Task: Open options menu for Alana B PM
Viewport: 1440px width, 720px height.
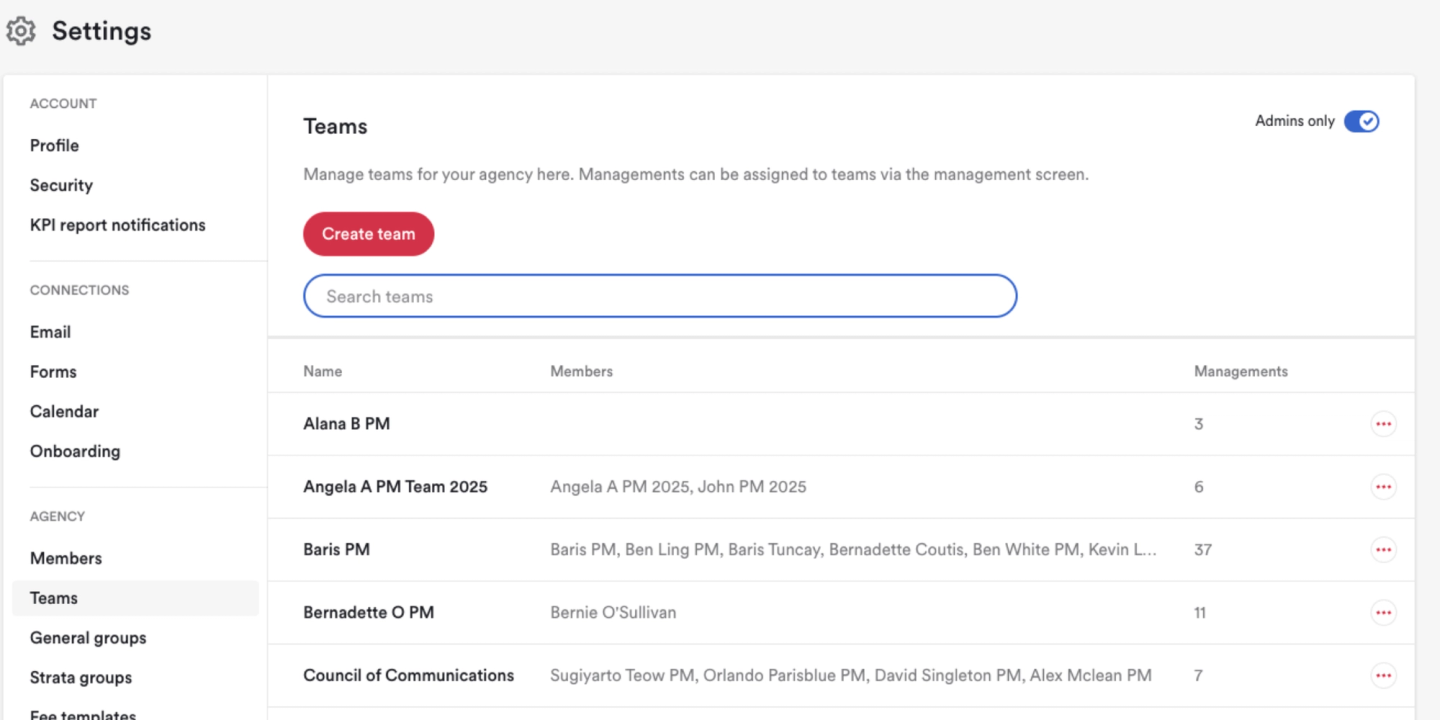Action: pyautogui.click(x=1383, y=424)
